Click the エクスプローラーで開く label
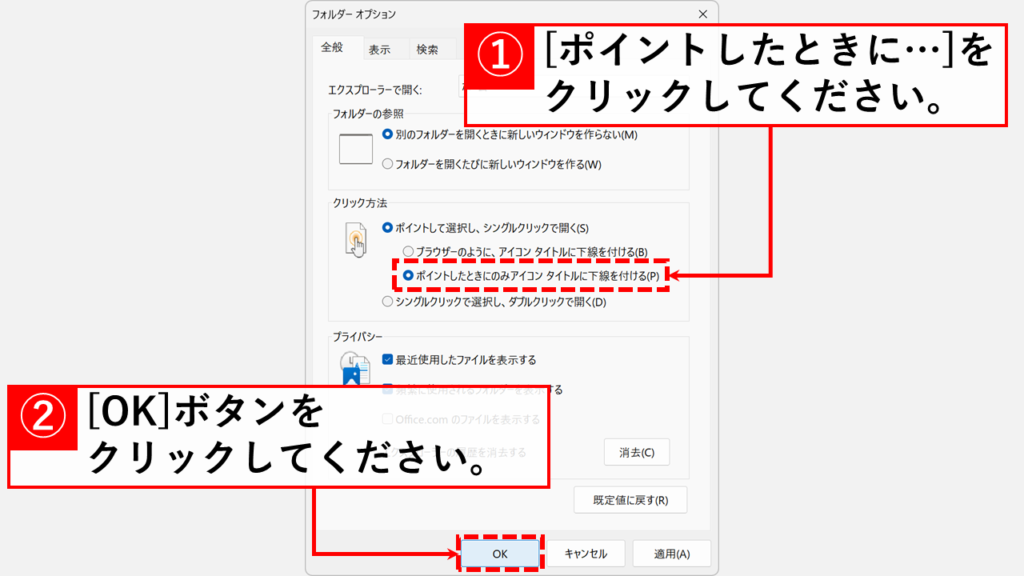Screen dimensions: 1024x576 point(375,90)
